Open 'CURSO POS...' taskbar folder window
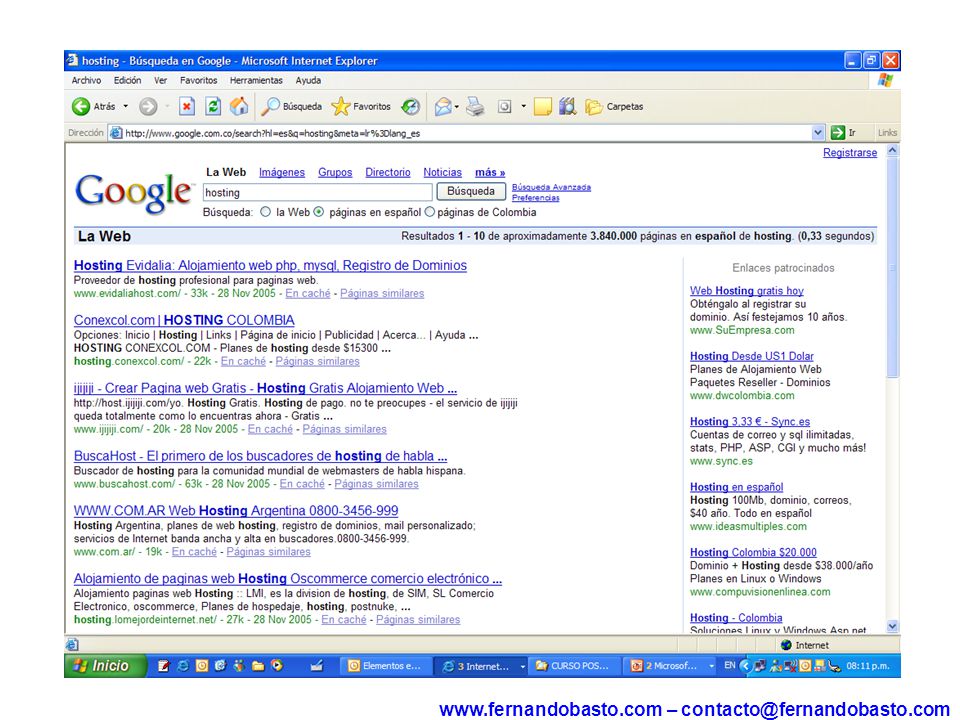This screenshot has height=720, width=960. coord(574,666)
